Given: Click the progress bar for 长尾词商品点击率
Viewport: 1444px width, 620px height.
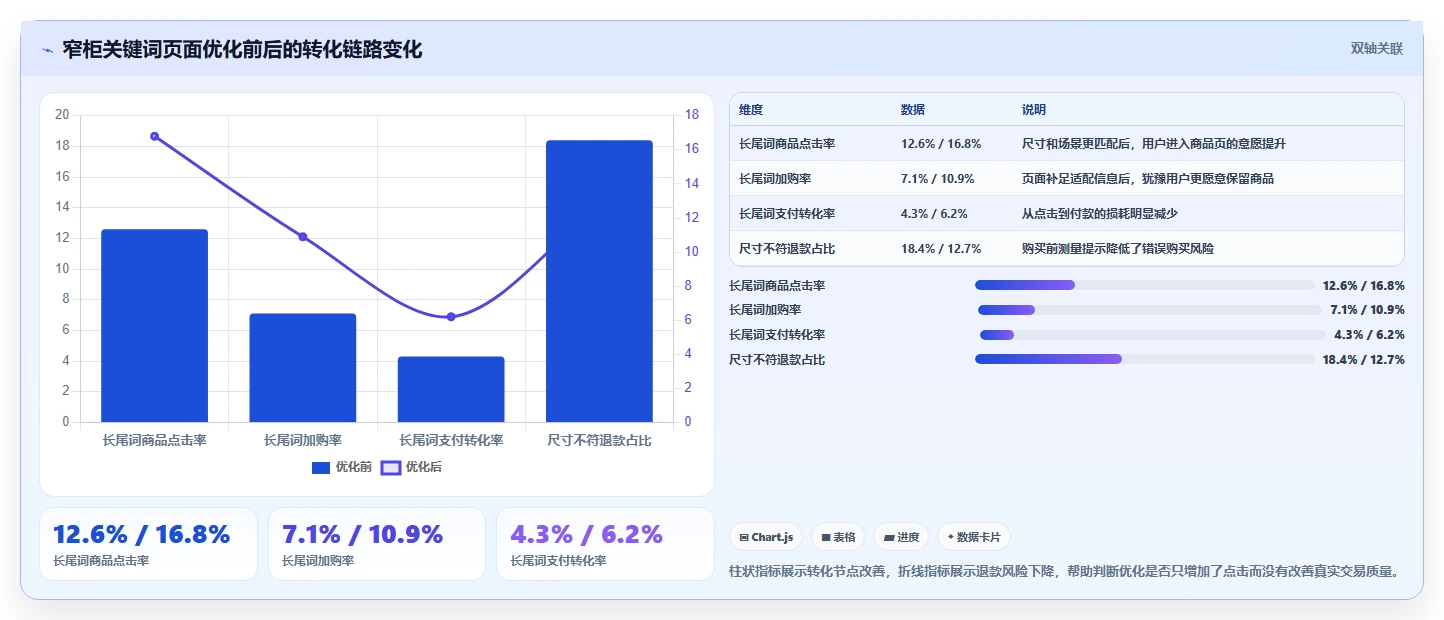Looking at the screenshot, I should [x=1145, y=285].
